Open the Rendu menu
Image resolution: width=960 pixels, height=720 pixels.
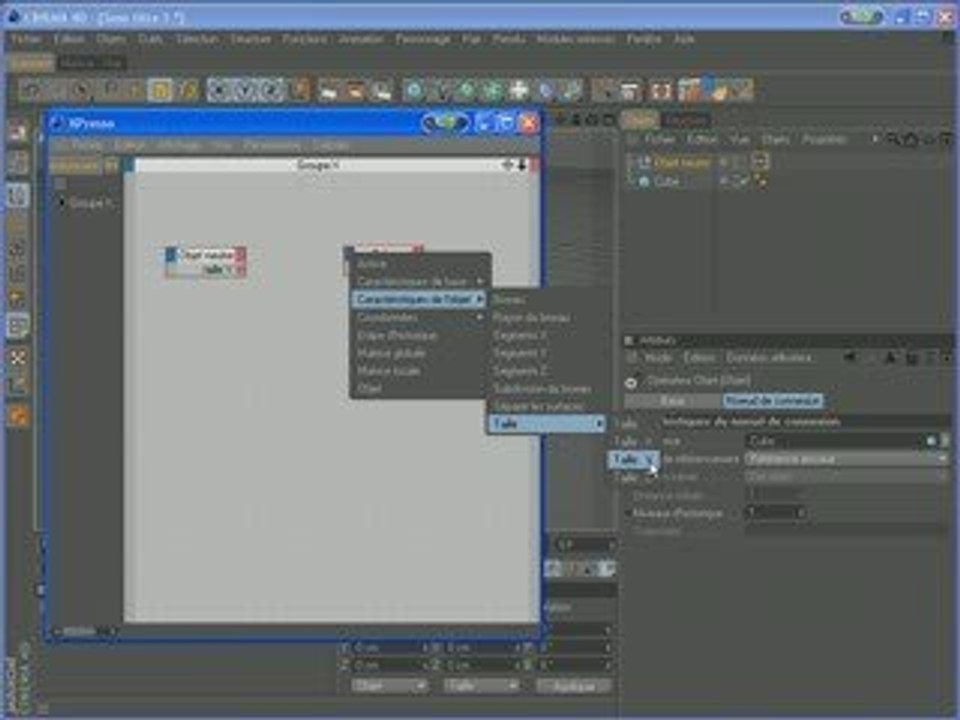coord(509,39)
